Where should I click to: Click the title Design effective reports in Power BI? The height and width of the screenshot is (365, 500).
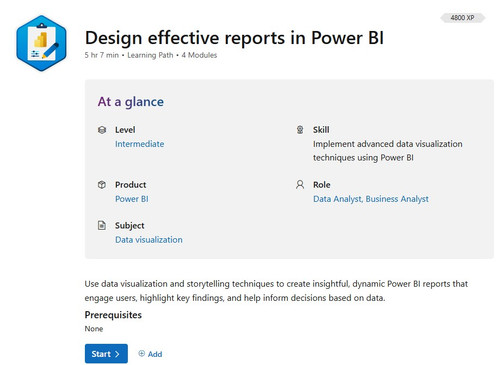(234, 38)
